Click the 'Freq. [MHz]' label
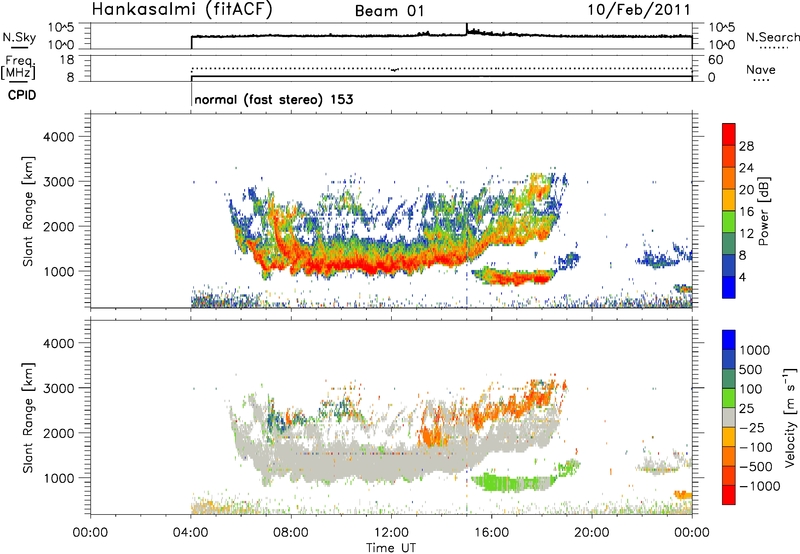This screenshot has width=800, height=554. (20, 68)
